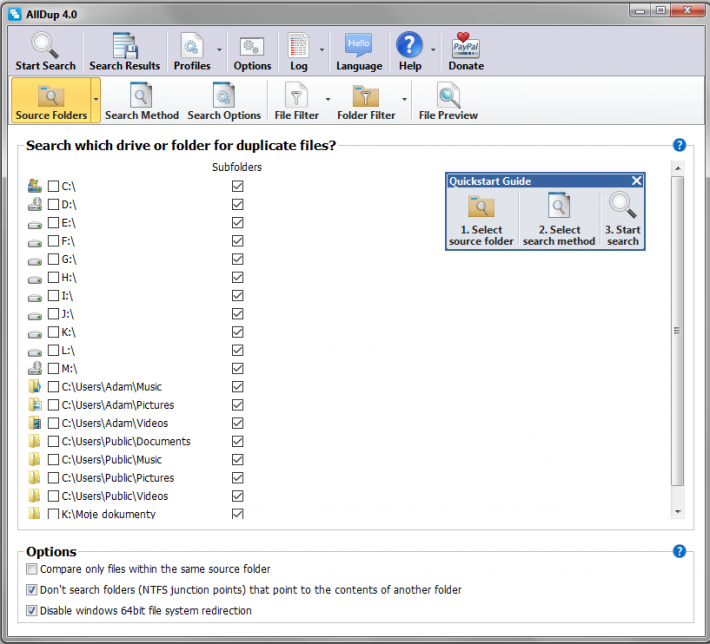This screenshot has height=644, width=710.
Task: Check the C:\Users\Adam\Pictures folder checkbox
Action: tap(53, 404)
